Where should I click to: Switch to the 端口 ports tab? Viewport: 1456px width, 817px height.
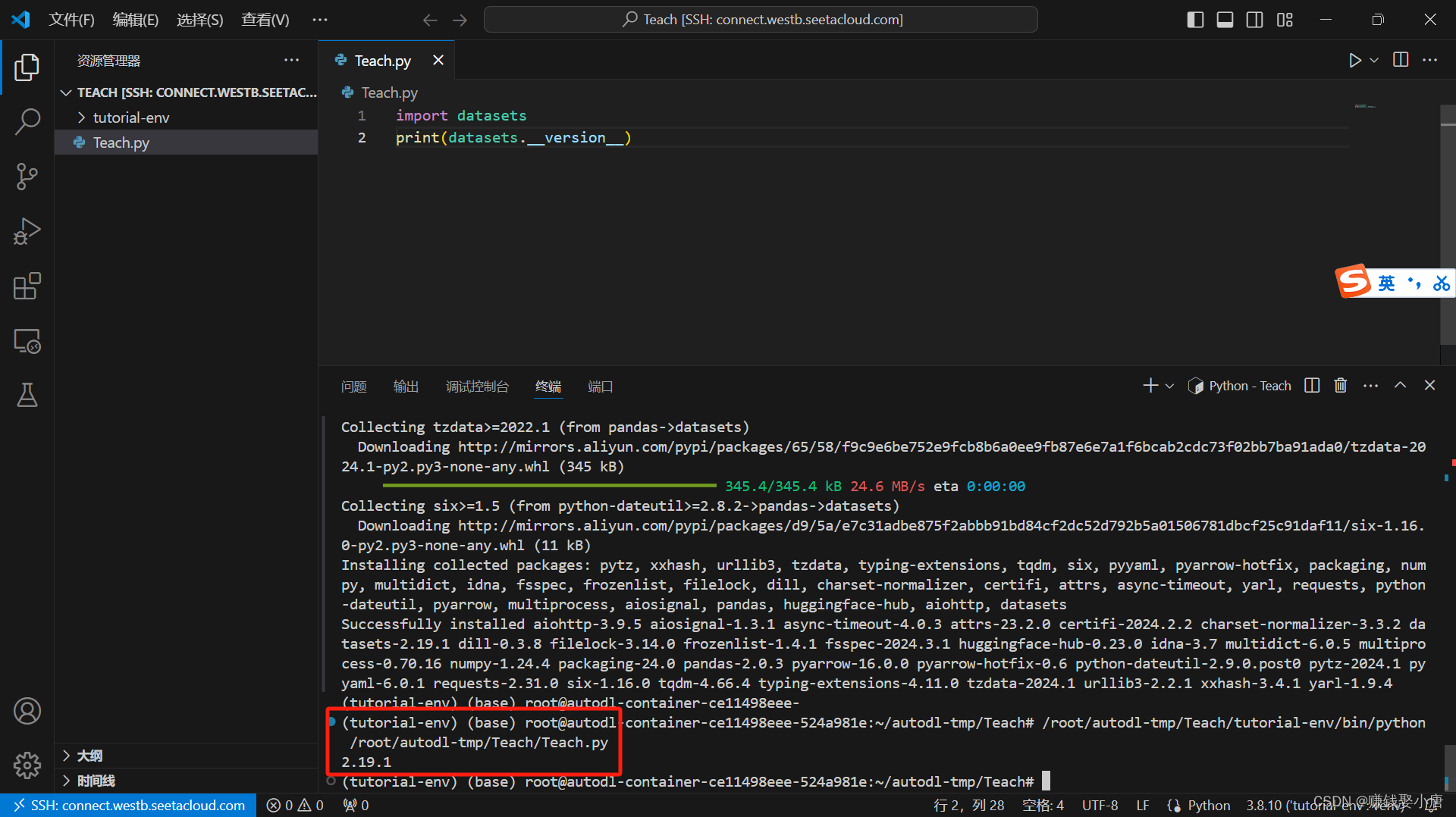click(601, 387)
